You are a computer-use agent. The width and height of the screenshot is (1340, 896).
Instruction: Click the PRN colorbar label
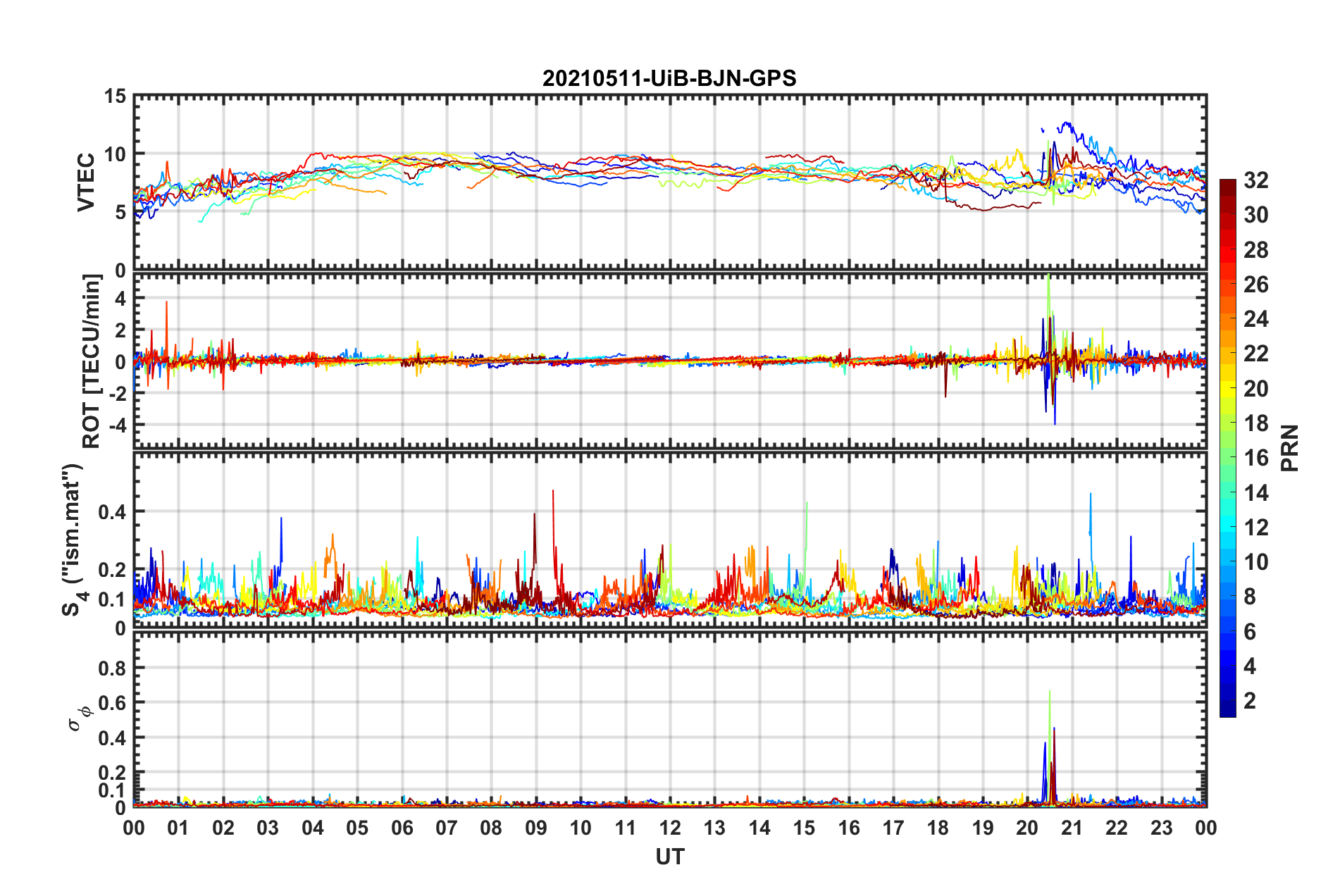[x=1290, y=448]
